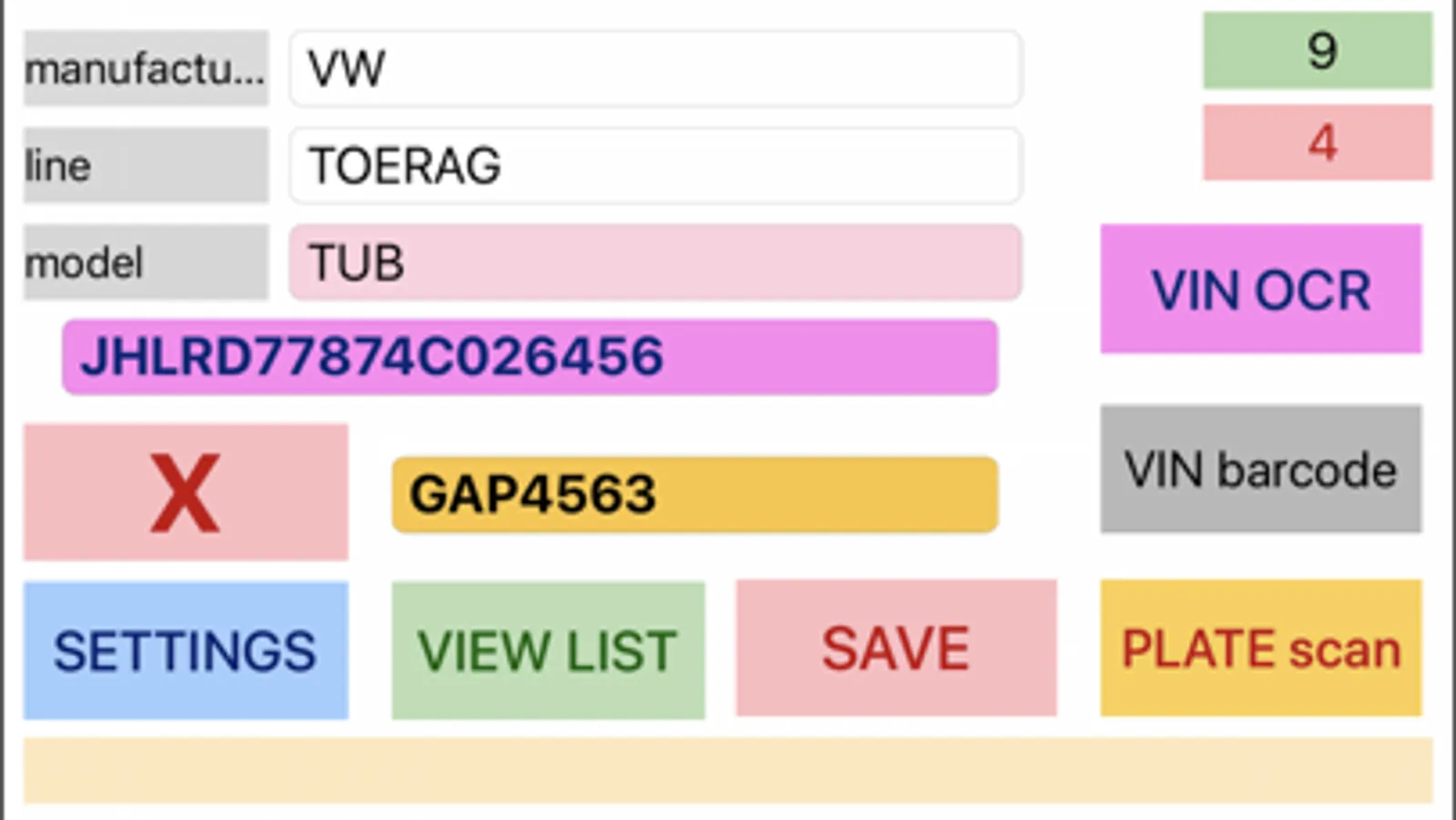Clear entry with the red X button
This screenshot has height=820, width=1456.
186,492
